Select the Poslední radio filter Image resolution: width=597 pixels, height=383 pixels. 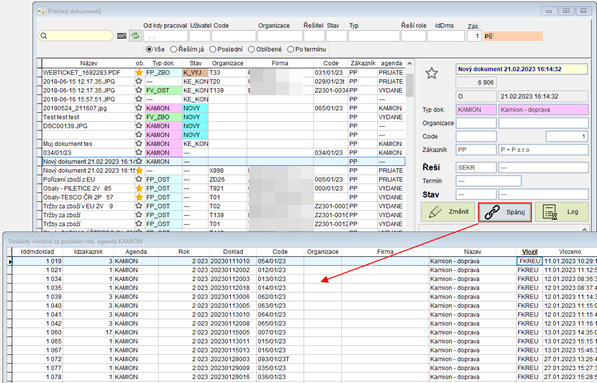pyautogui.click(x=226, y=49)
